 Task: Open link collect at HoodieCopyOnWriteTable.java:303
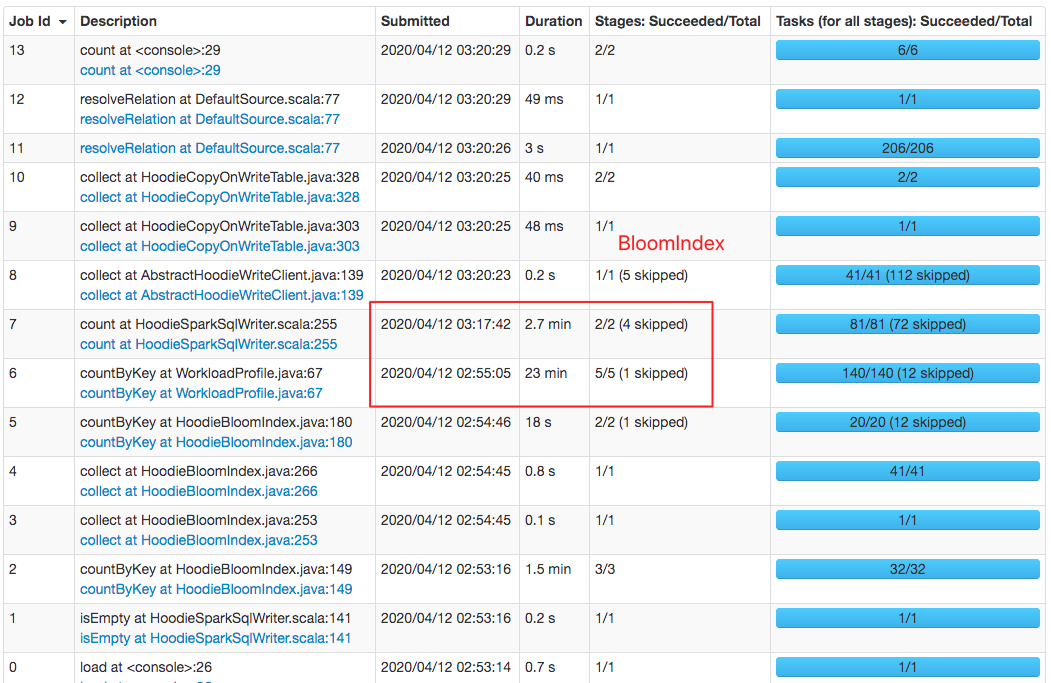pos(220,246)
